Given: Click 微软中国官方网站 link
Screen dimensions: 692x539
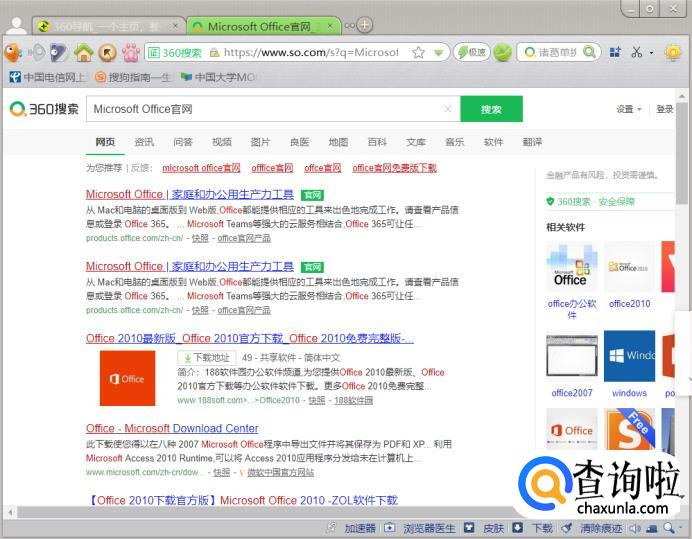Looking at the screenshot, I should coord(280,473).
